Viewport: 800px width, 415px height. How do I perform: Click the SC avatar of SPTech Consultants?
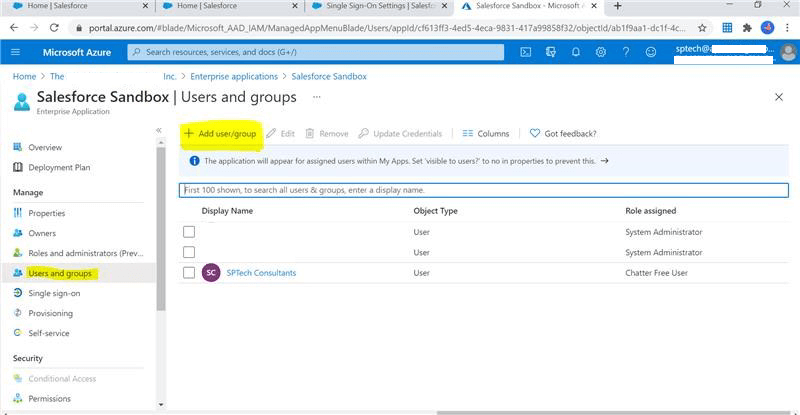click(x=211, y=273)
